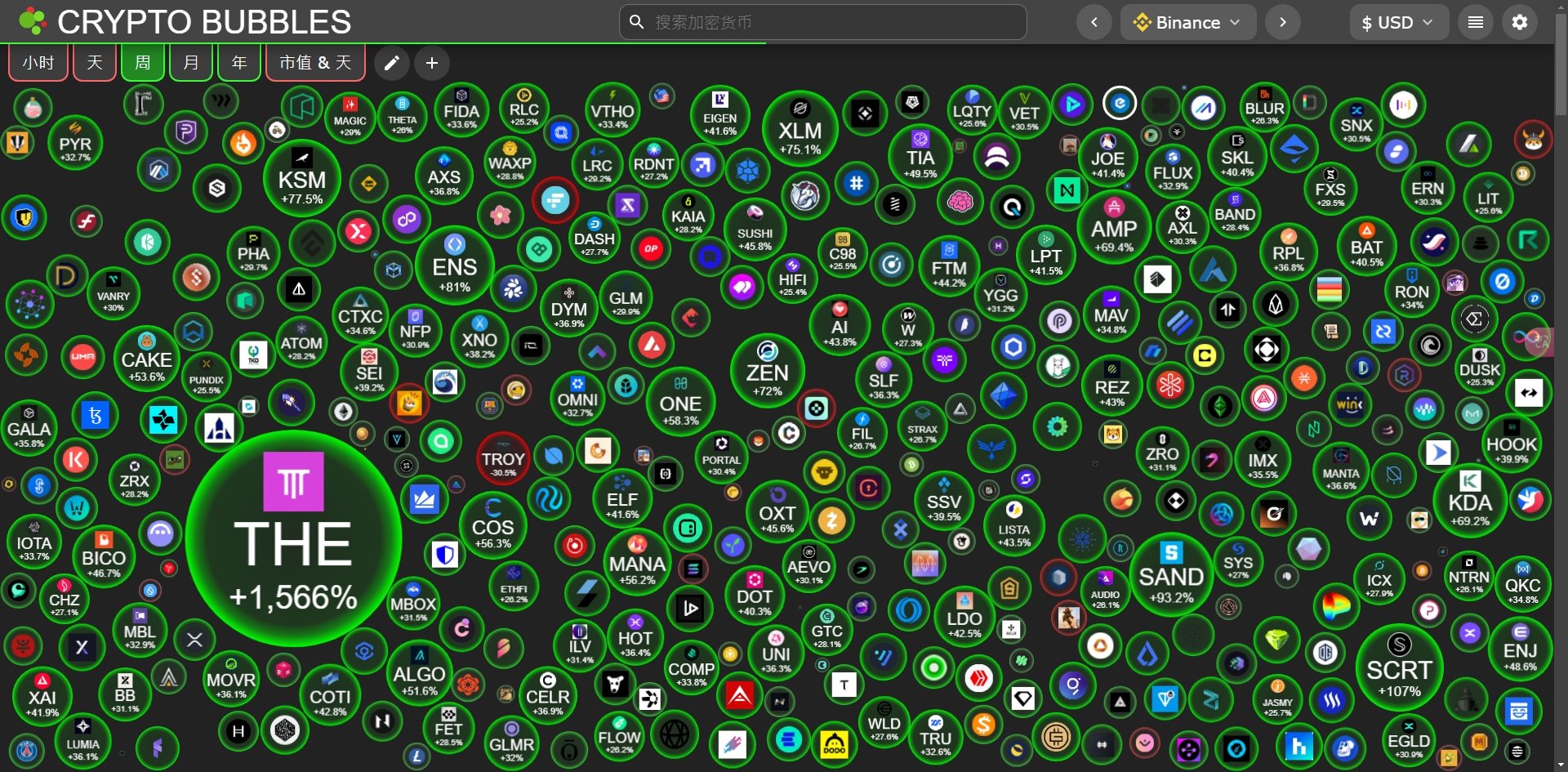This screenshot has width=1568, height=772.
Task: Open the translate overlay at right edge
Action: pyautogui.click(x=1540, y=341)
